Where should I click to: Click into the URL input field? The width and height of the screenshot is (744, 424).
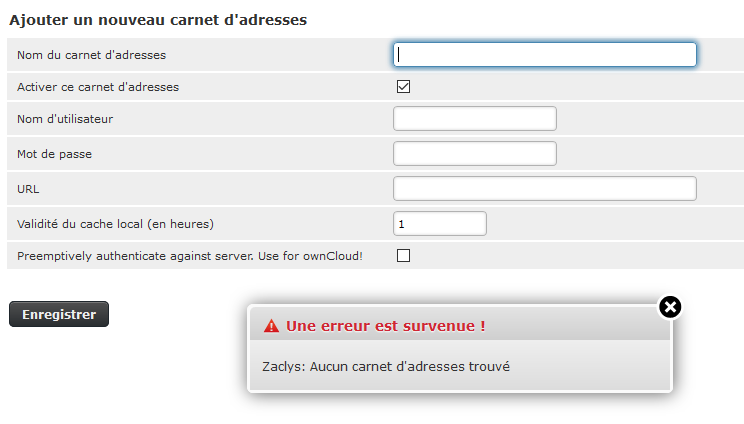(545, 188)
